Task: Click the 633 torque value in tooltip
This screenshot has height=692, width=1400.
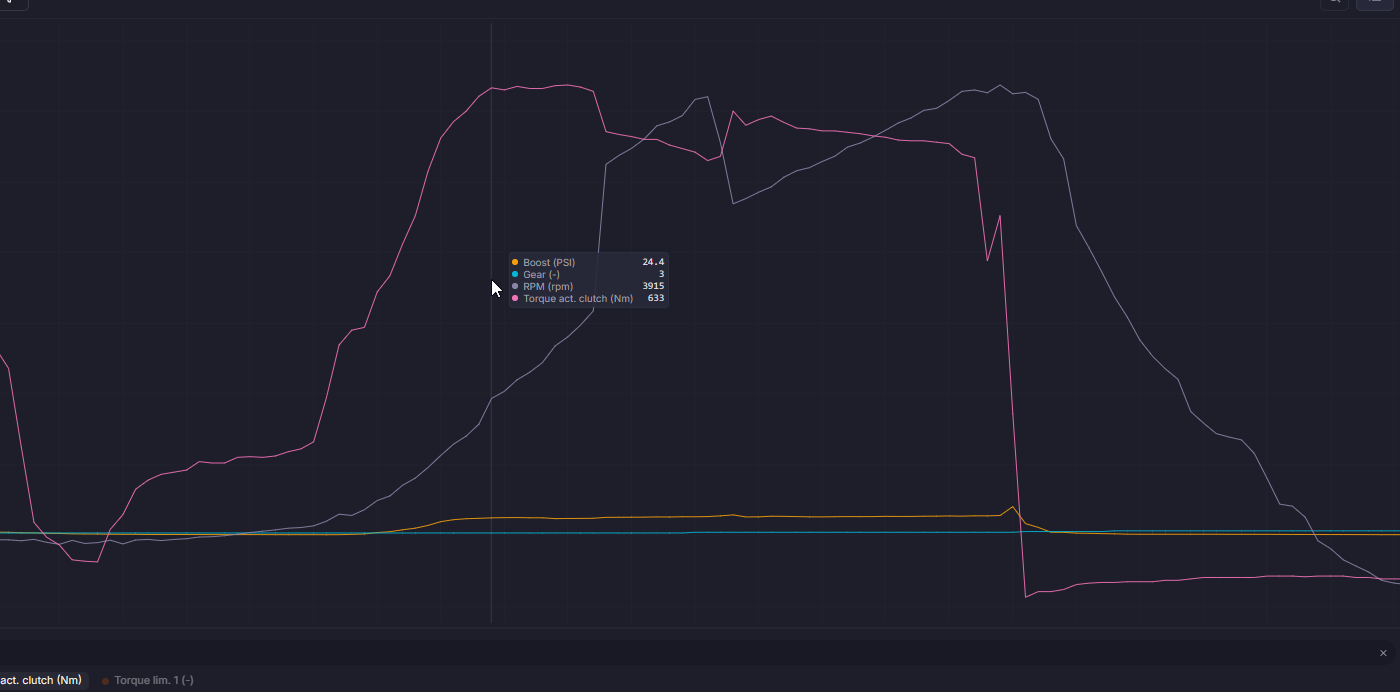Action: point(656,298)
